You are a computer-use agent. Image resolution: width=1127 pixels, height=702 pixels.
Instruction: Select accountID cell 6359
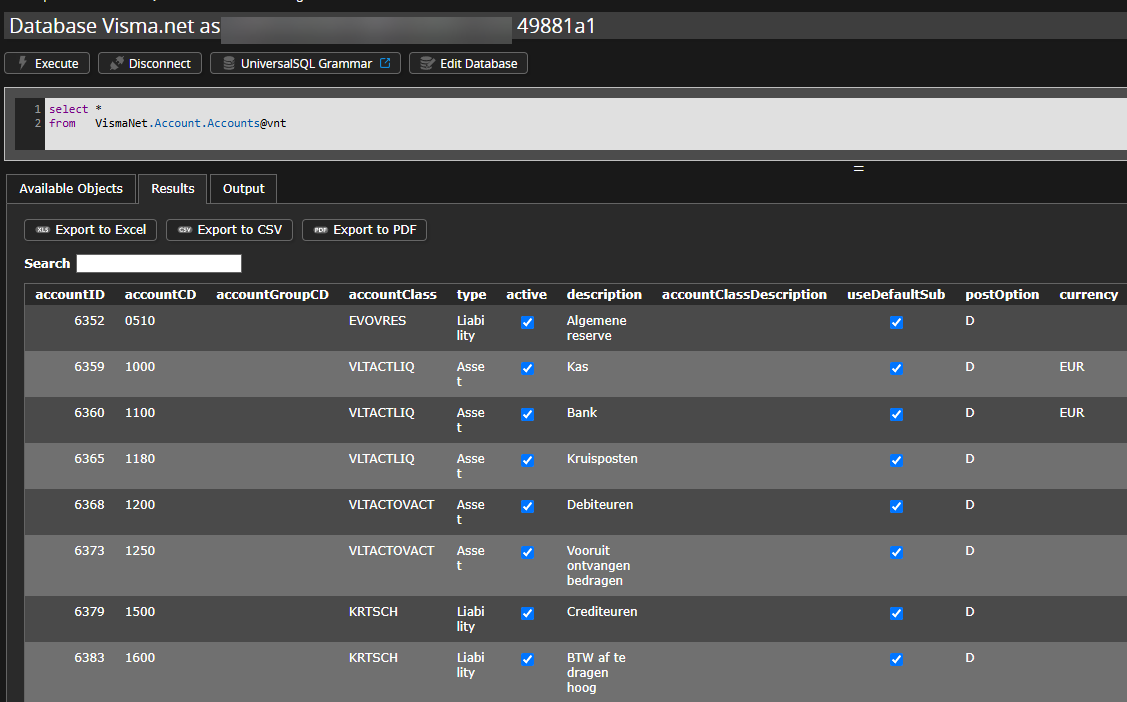click(89, 366)
